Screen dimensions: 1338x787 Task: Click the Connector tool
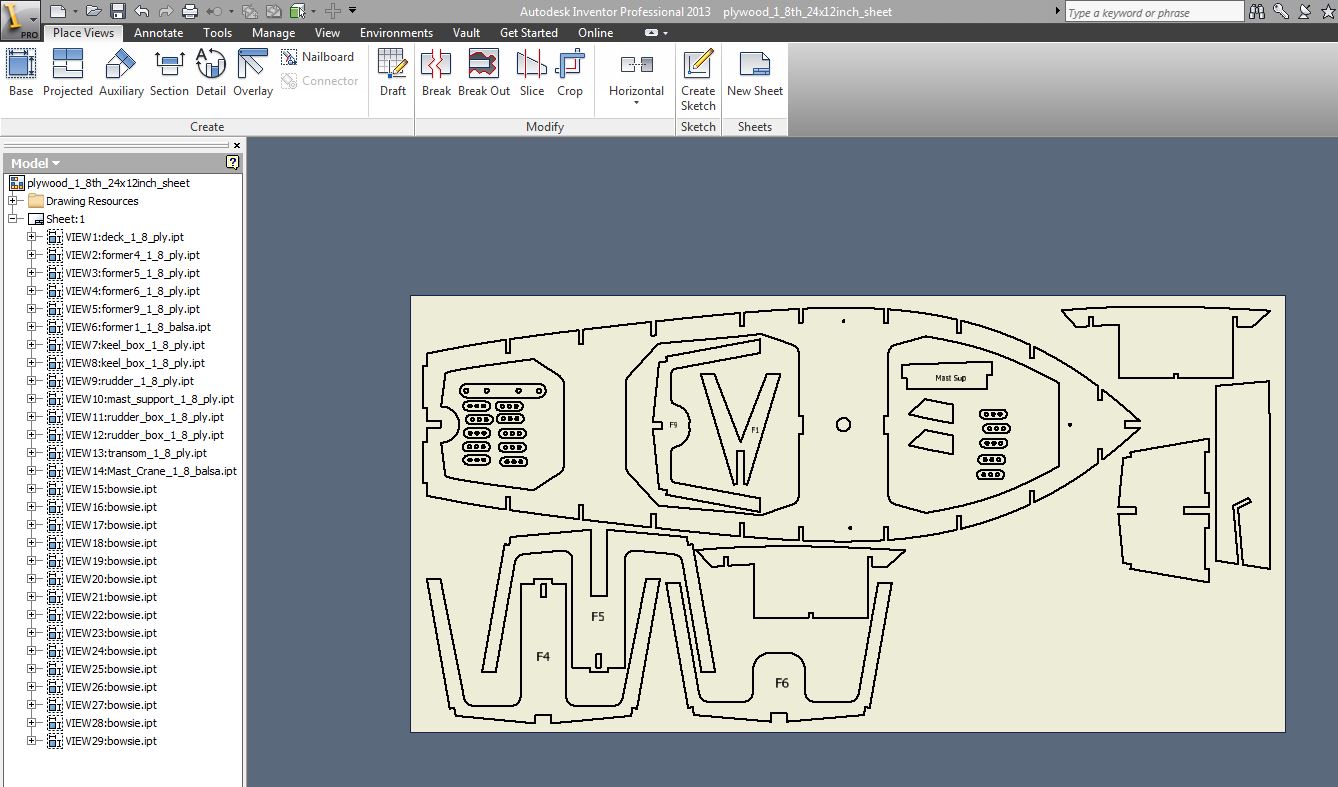319,81
